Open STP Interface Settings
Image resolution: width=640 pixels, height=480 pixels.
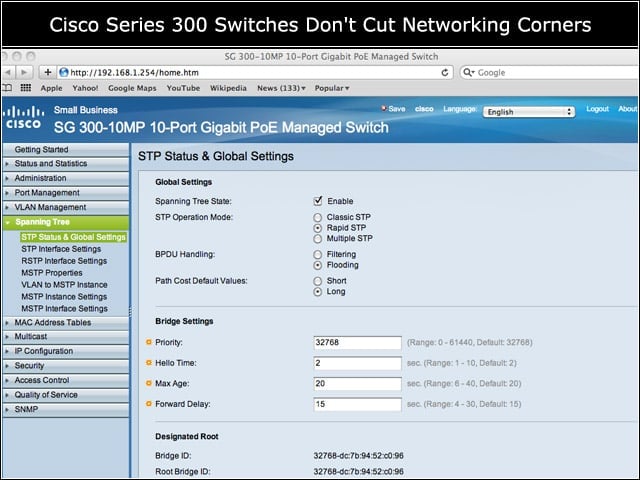pos(61,249)
